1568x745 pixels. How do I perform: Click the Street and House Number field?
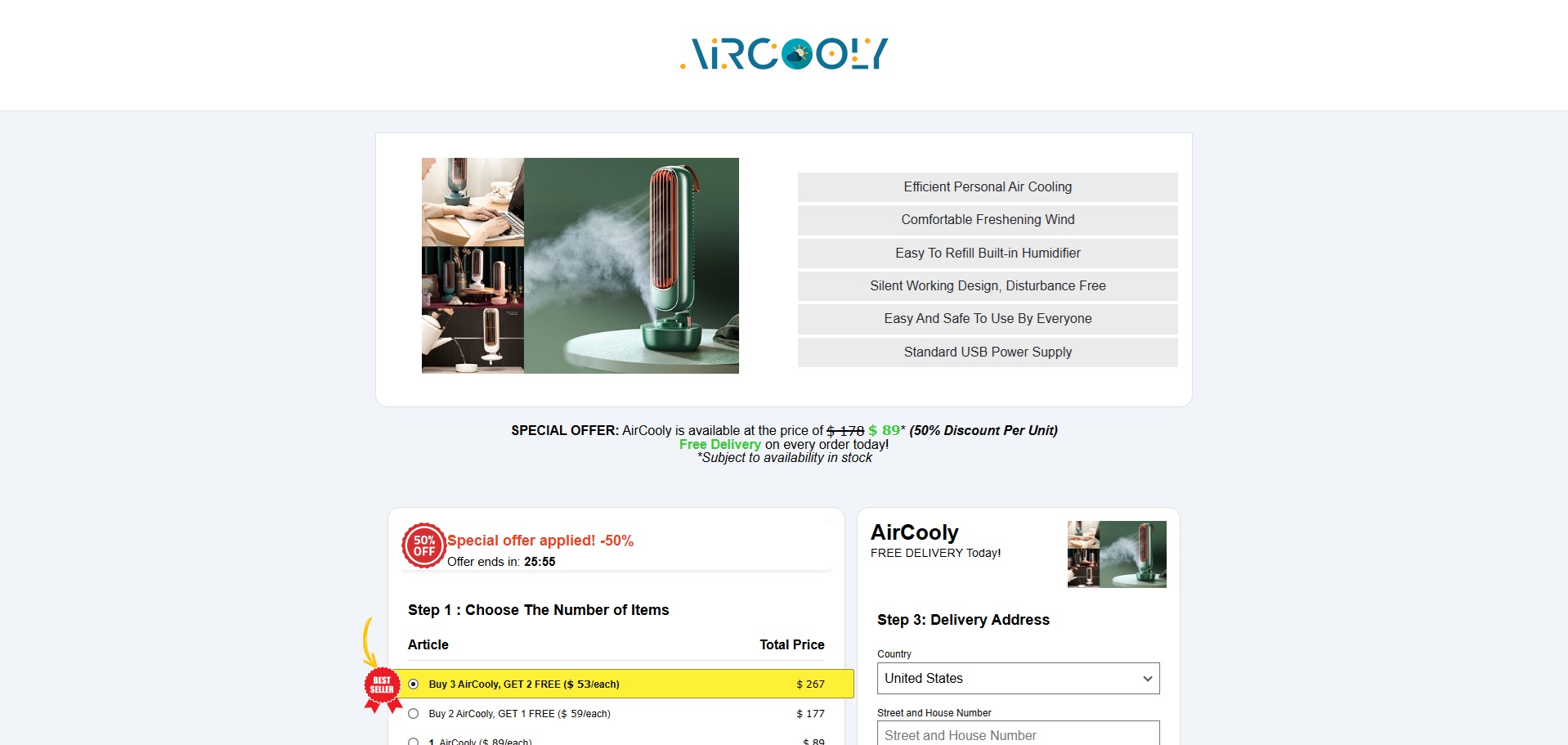pyautogui.click(x=1018, y=734)
